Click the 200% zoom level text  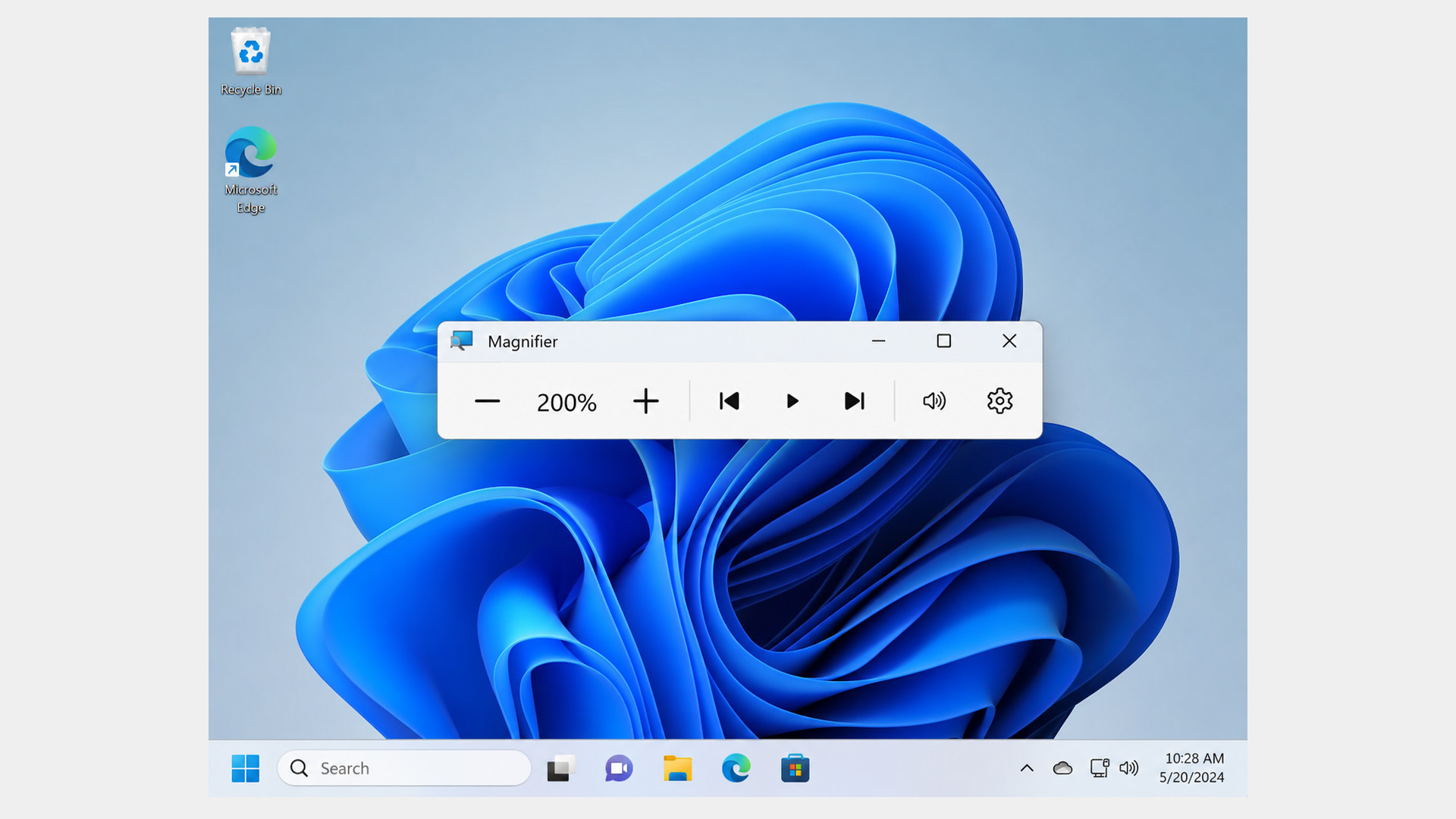click(566, 402)
